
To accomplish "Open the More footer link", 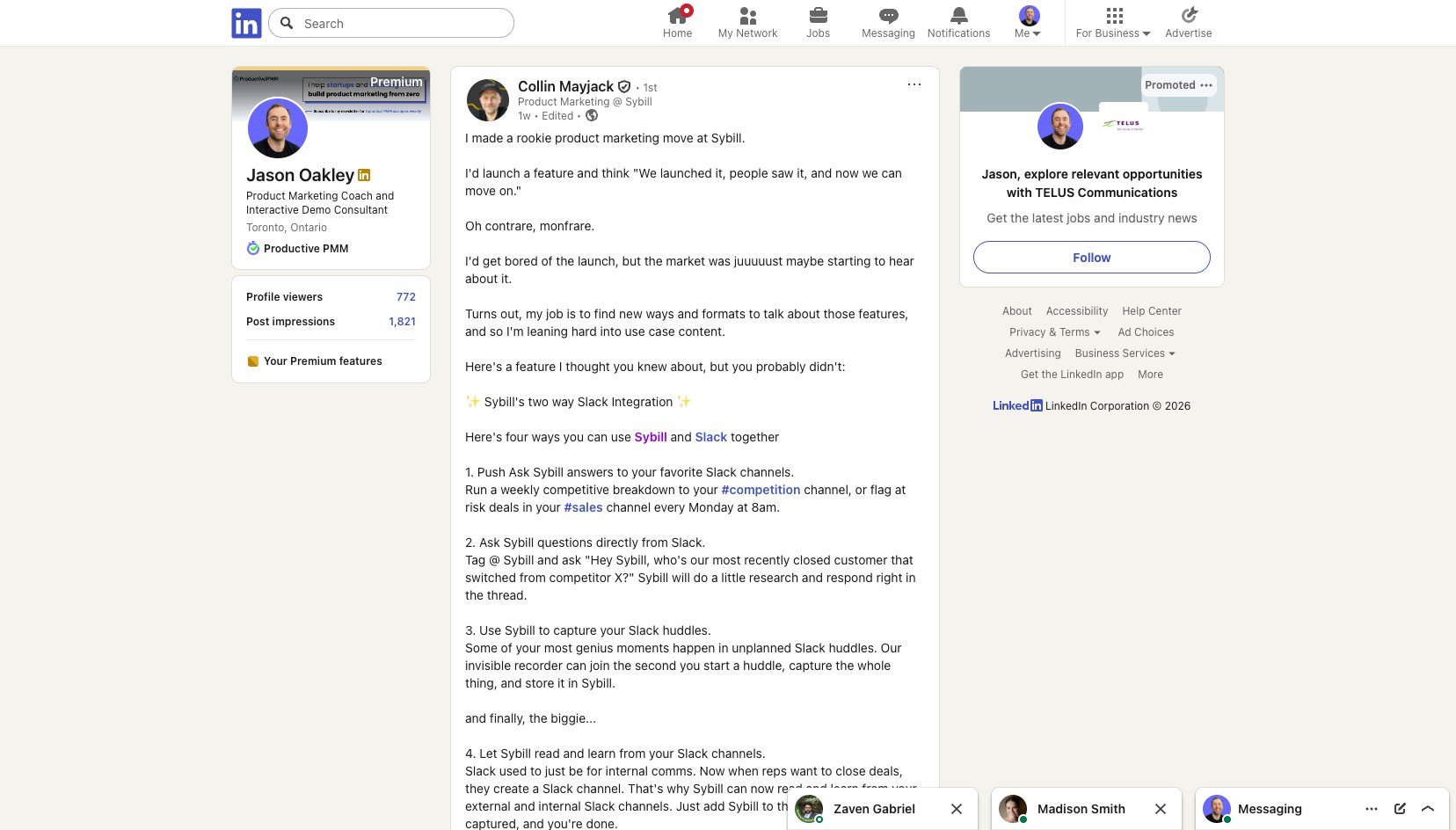I will 1150,375.
